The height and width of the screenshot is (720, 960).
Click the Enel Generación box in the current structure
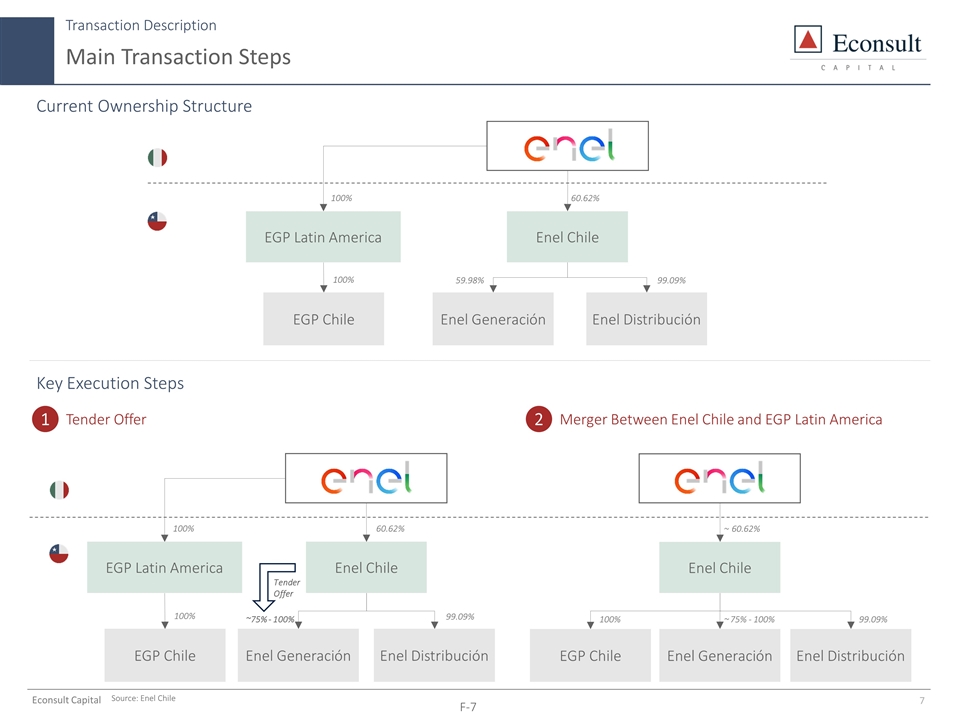[x=493, y=320]
